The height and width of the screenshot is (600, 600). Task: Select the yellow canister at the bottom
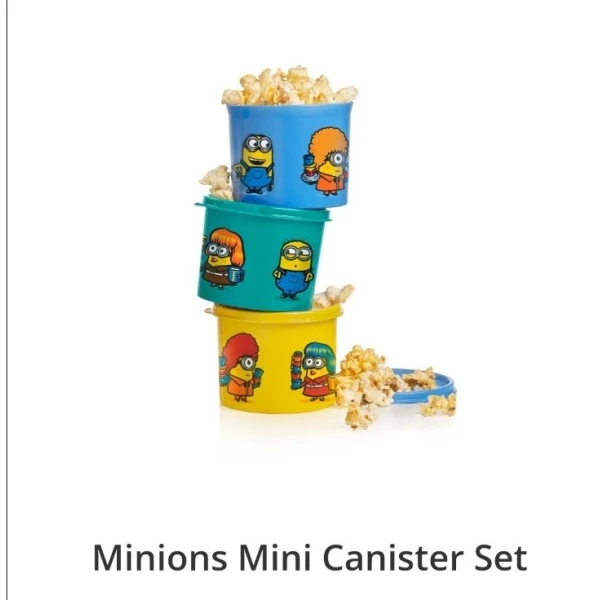pos(277,359)
